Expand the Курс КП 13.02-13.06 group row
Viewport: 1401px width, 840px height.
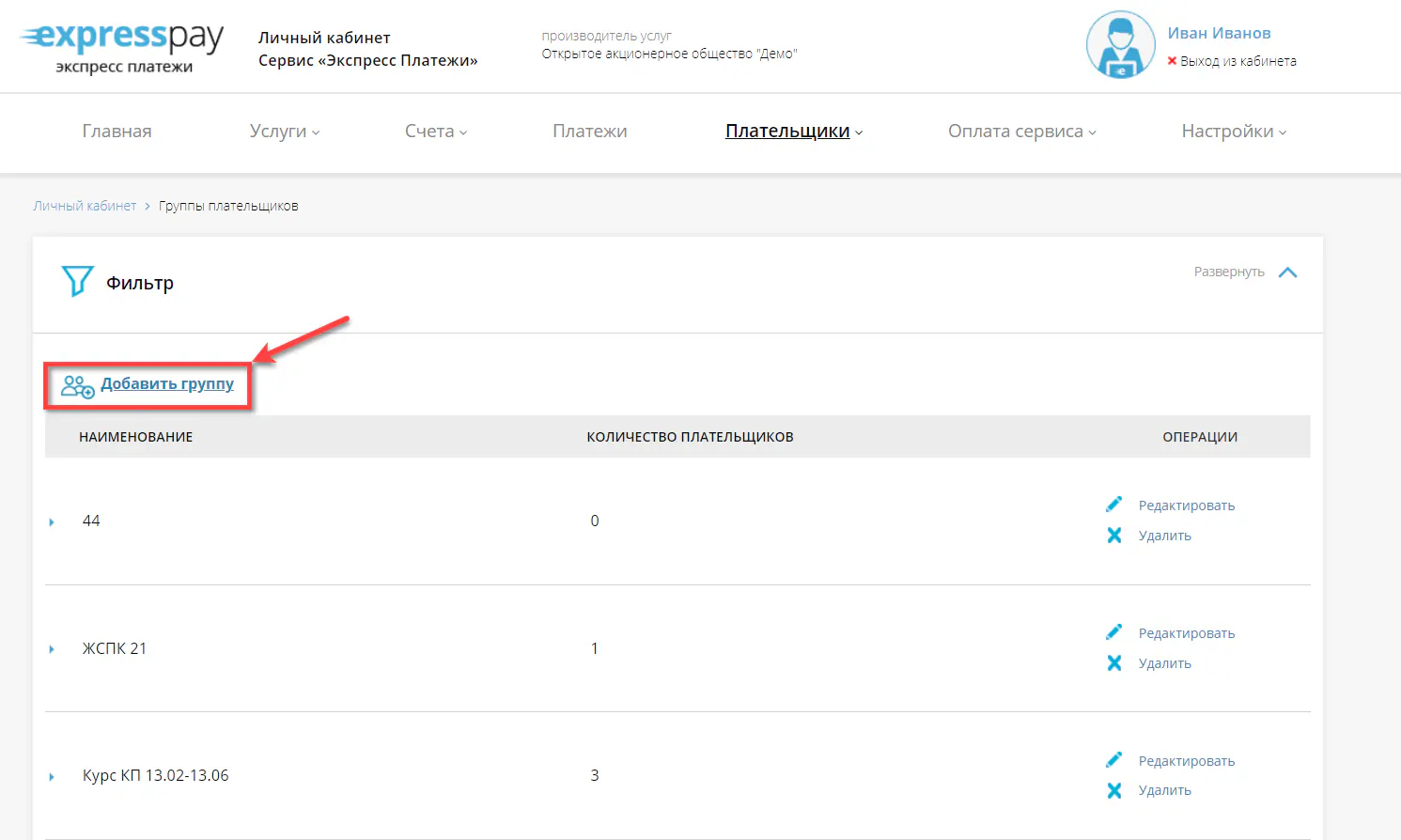point(52,777)
